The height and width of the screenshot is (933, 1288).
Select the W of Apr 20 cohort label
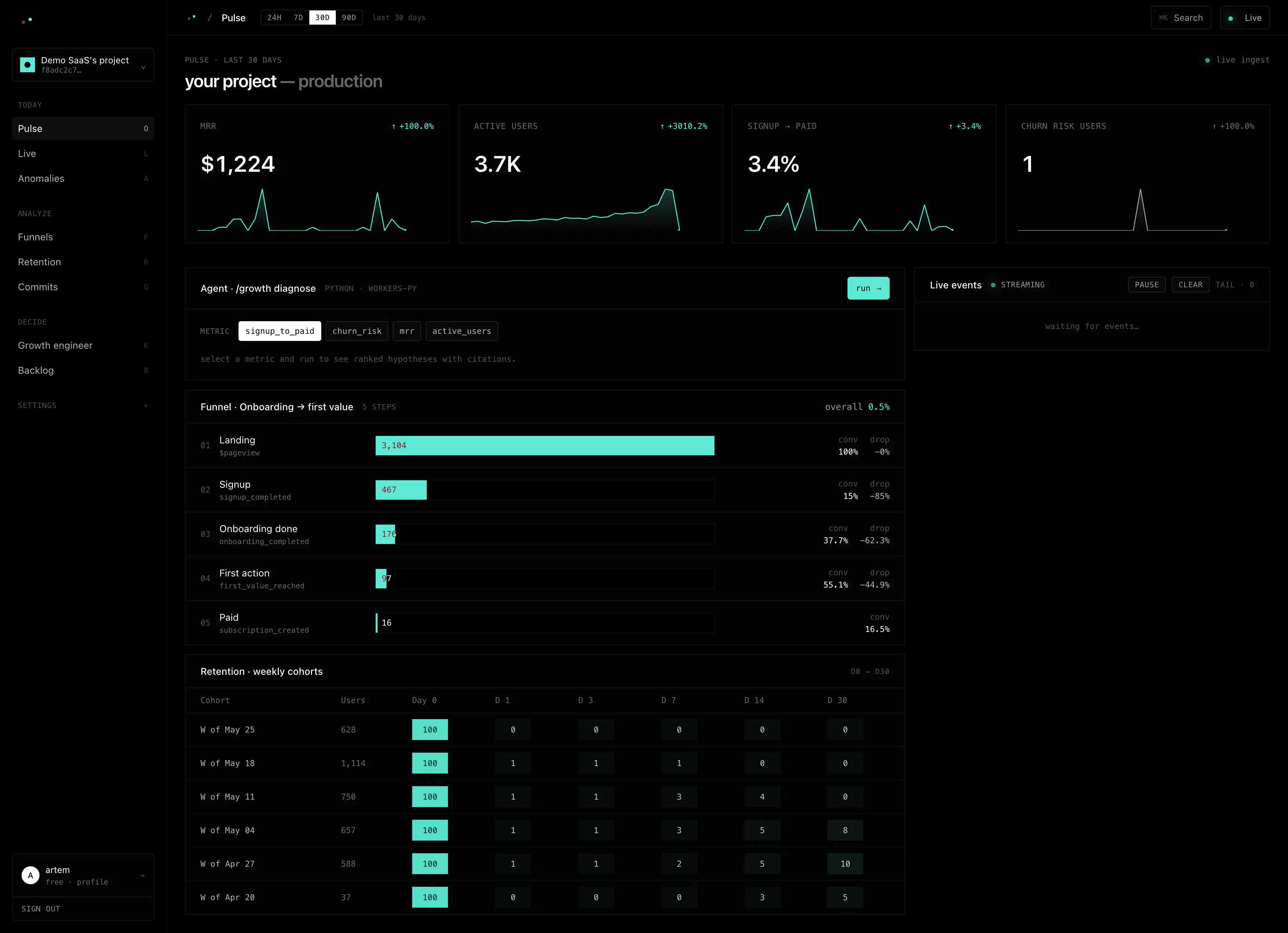tap(227, 897)
